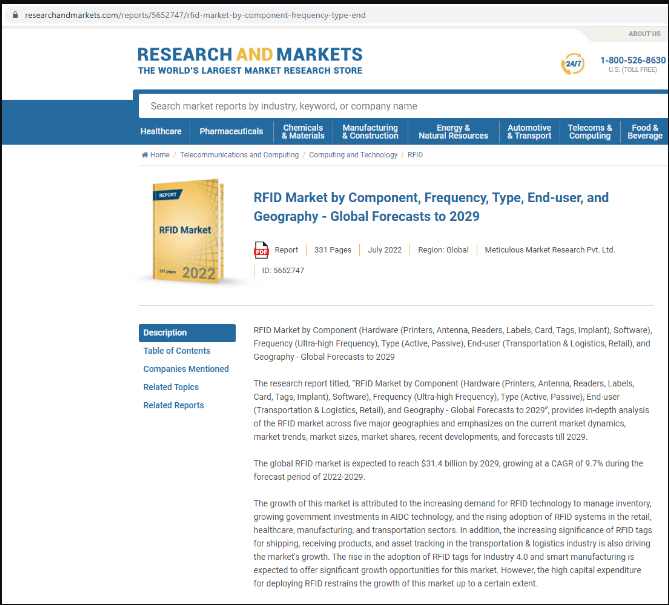Screen dimensions: 669x605
Task: Click the '331 Pages' text
Action: 333,250
